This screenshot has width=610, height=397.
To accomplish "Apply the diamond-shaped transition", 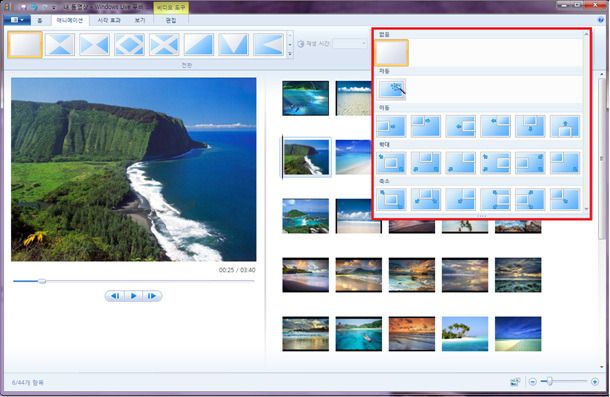I will point(129,44).
